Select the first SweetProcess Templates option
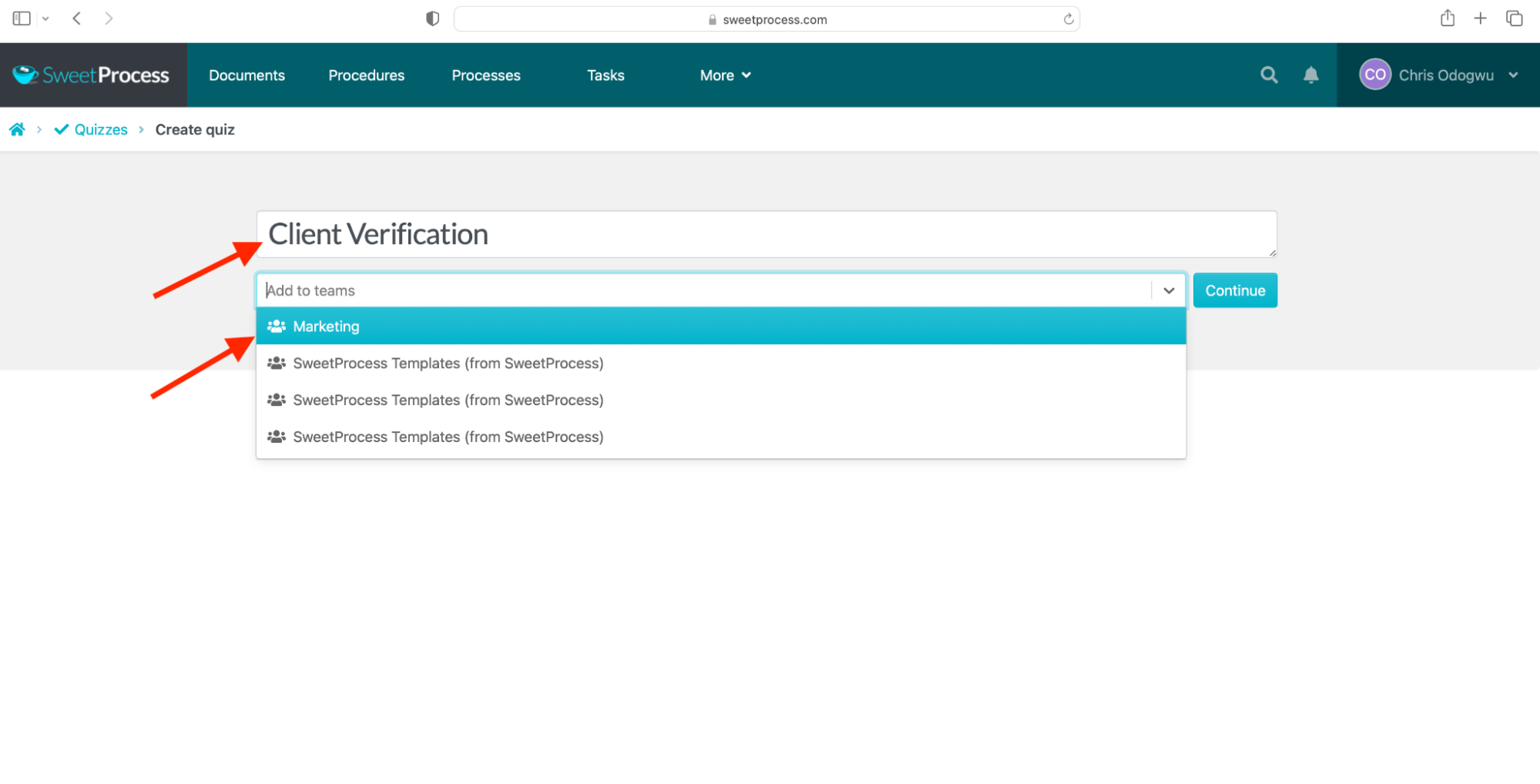 [721, 363]
